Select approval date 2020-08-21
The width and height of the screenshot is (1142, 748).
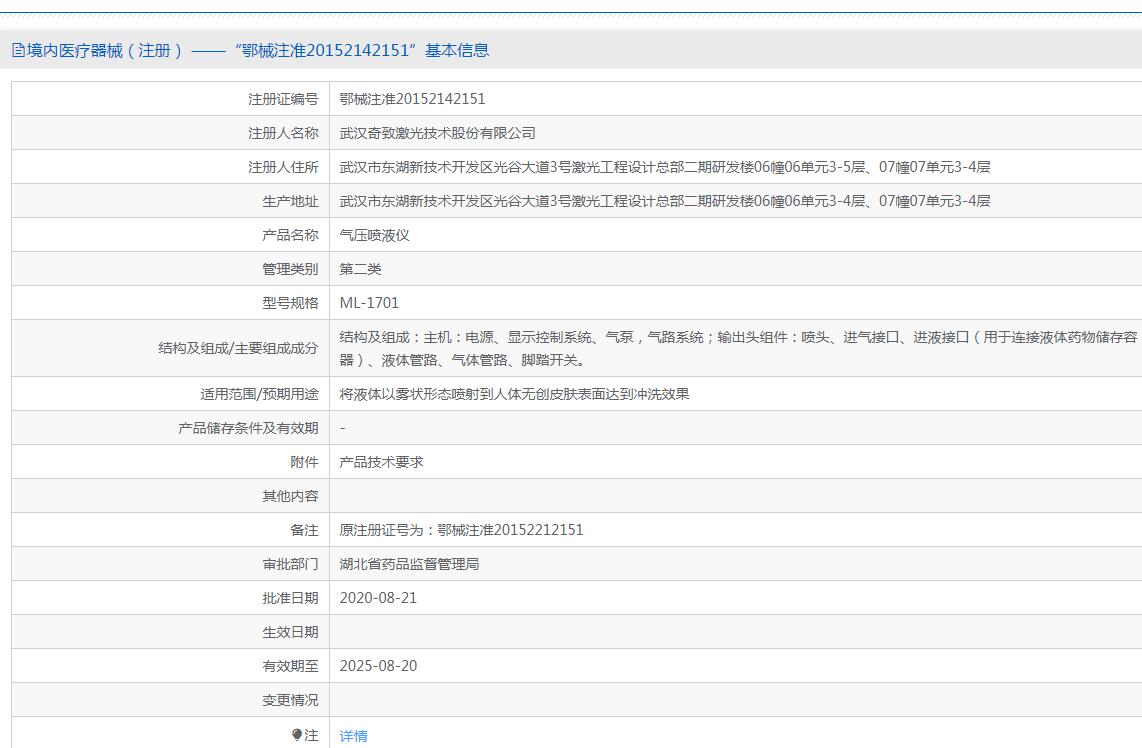(379, 598)
